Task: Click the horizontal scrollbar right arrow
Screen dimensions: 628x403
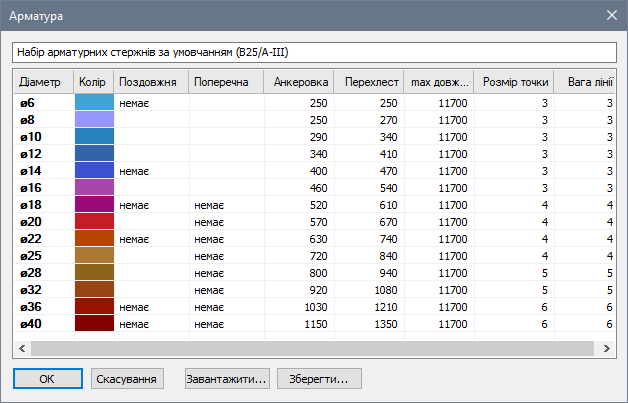Action: point(606,347)
